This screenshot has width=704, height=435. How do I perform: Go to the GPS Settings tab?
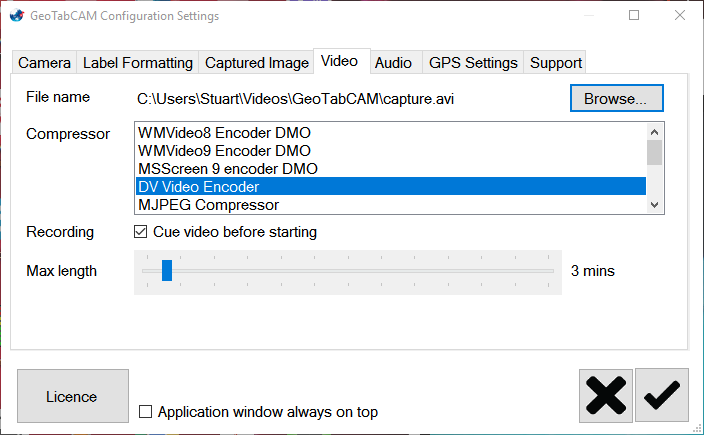473,62
